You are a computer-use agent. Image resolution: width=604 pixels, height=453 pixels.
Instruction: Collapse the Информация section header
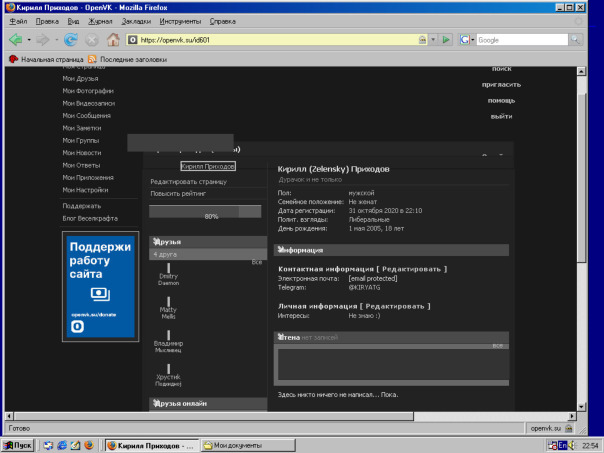coord(300,251)
